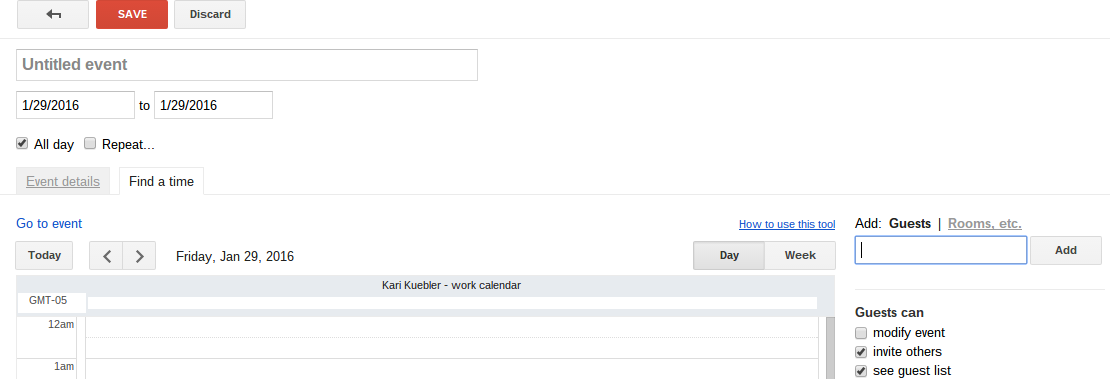Check the modify event option
The height and width of the screenshot is (379, 1110).
(x=861, y=333)
